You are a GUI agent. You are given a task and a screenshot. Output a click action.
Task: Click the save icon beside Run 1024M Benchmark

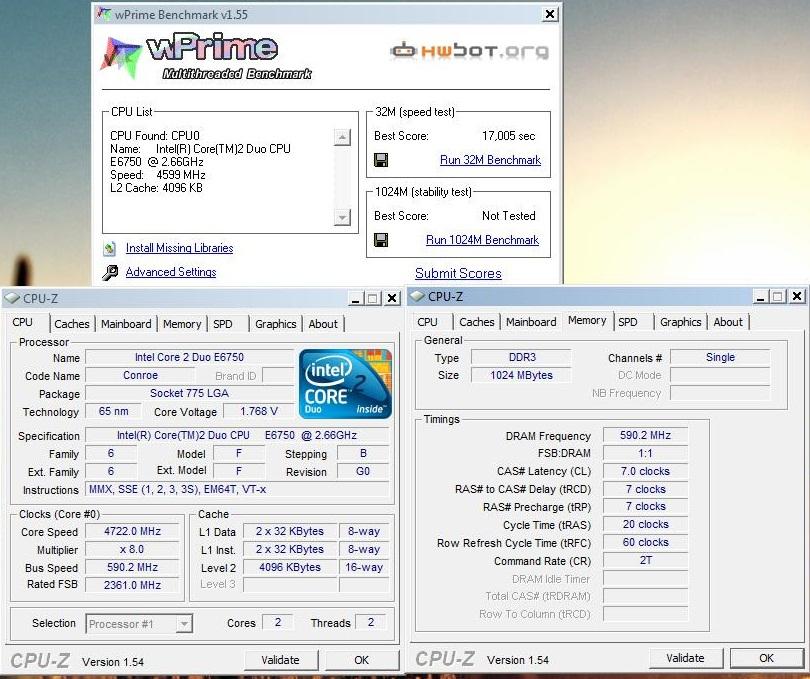coord(381,240)
